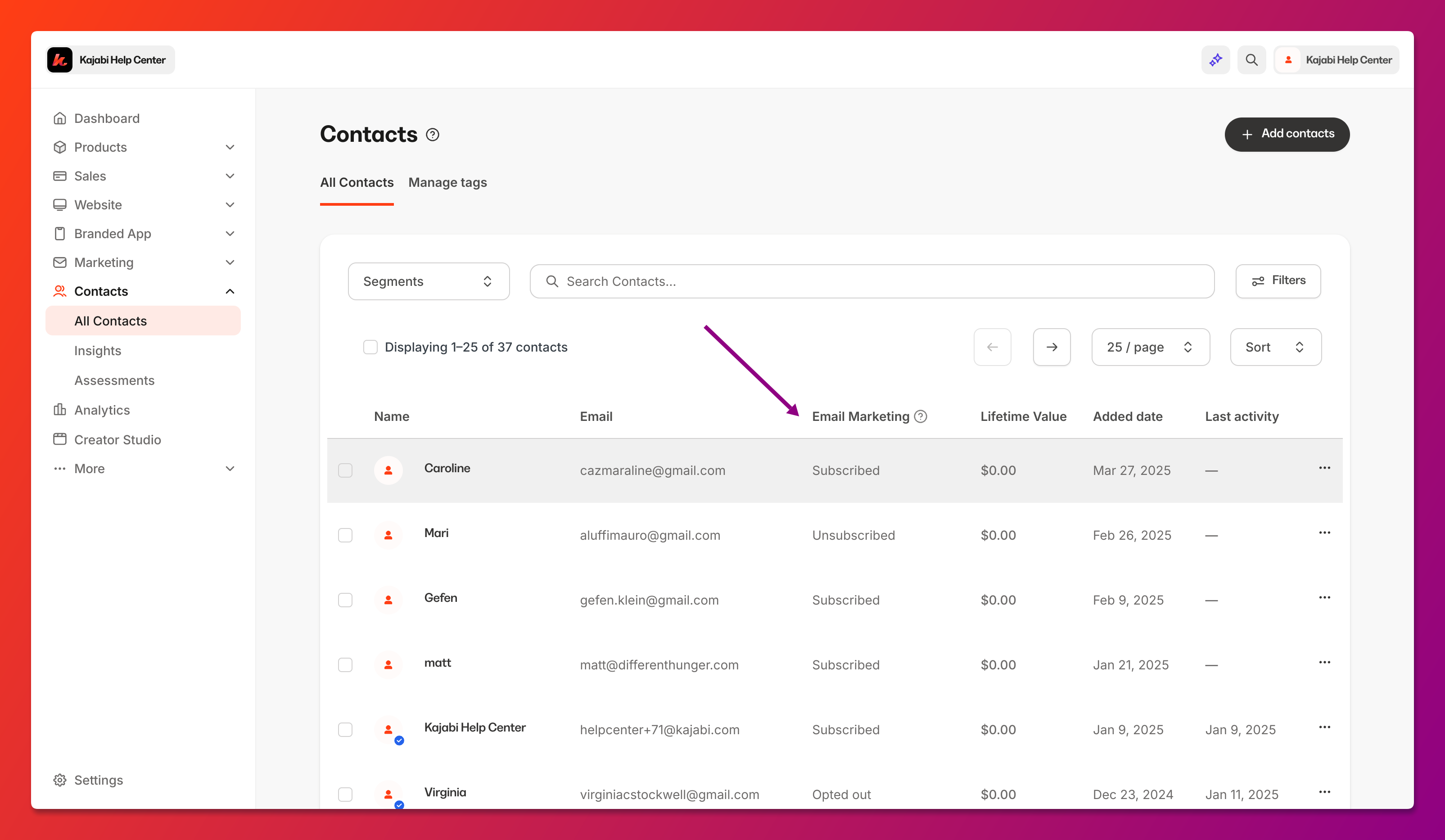Click the top bar search icon
The height and width of the screenshot is (840, 1445).
coord(1251,59)
